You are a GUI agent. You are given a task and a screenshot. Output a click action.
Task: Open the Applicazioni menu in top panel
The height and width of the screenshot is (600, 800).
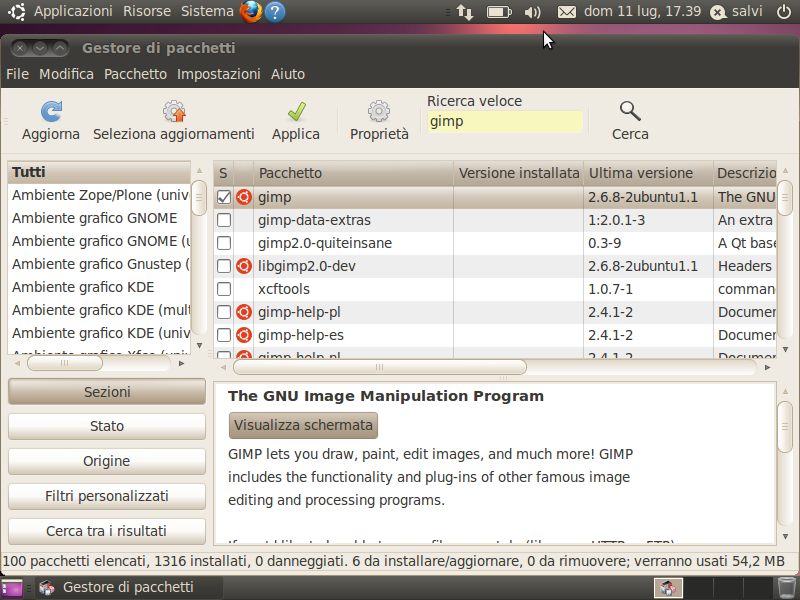[73, 11]
